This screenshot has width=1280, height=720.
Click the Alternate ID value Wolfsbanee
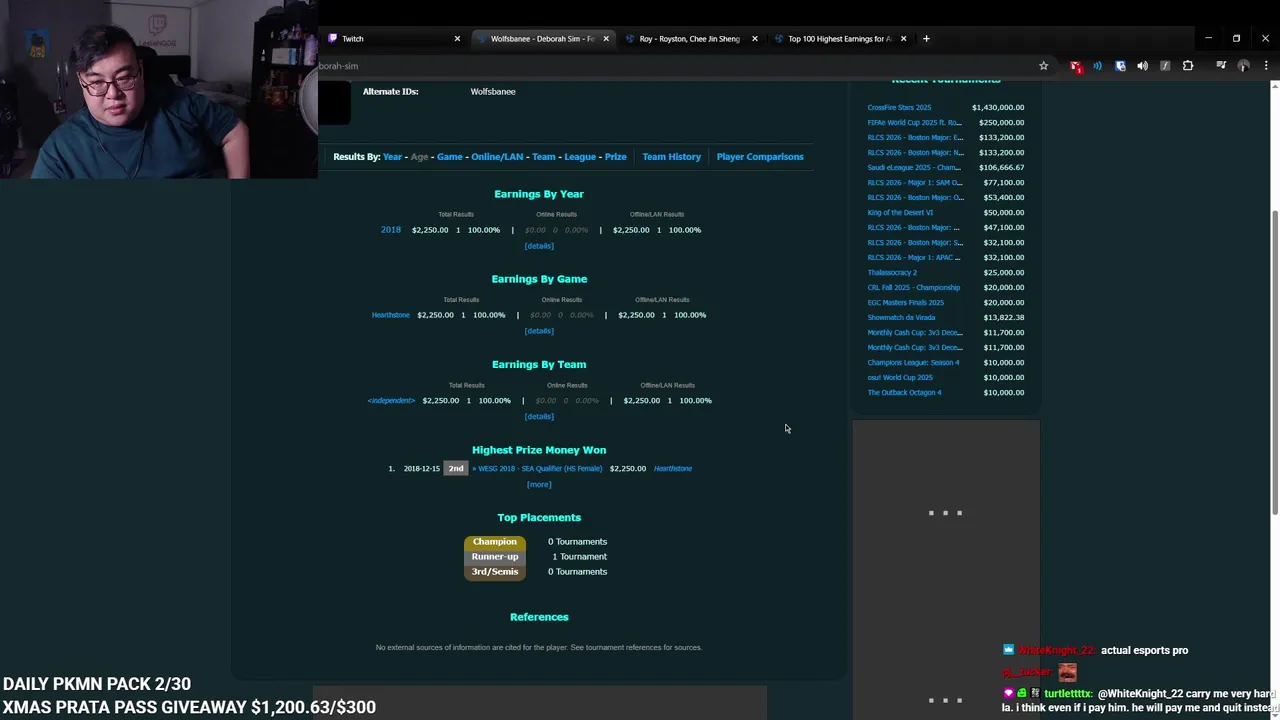pyautogui.click(x=493, y=92)
